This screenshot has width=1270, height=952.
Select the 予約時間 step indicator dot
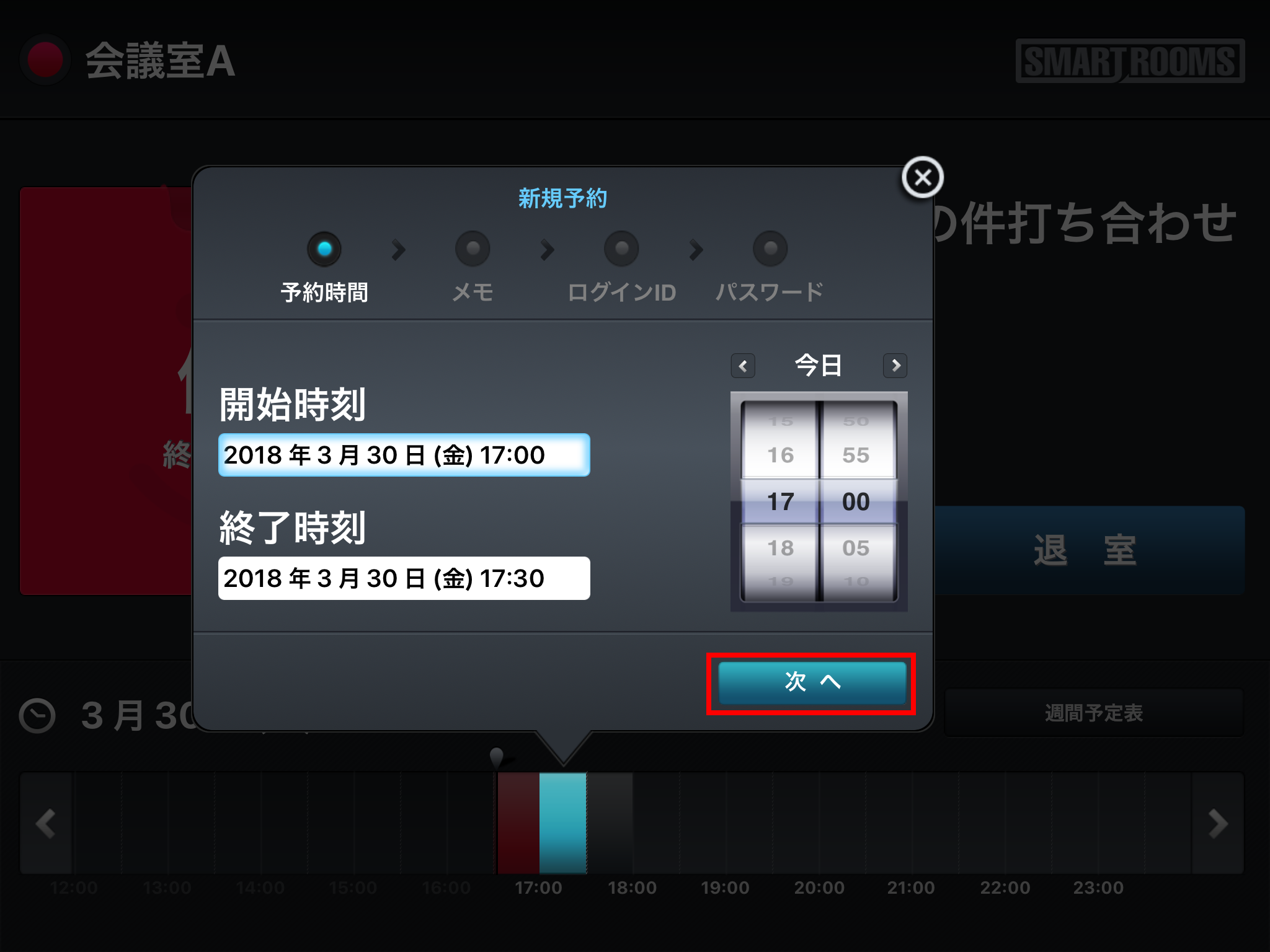324,249
